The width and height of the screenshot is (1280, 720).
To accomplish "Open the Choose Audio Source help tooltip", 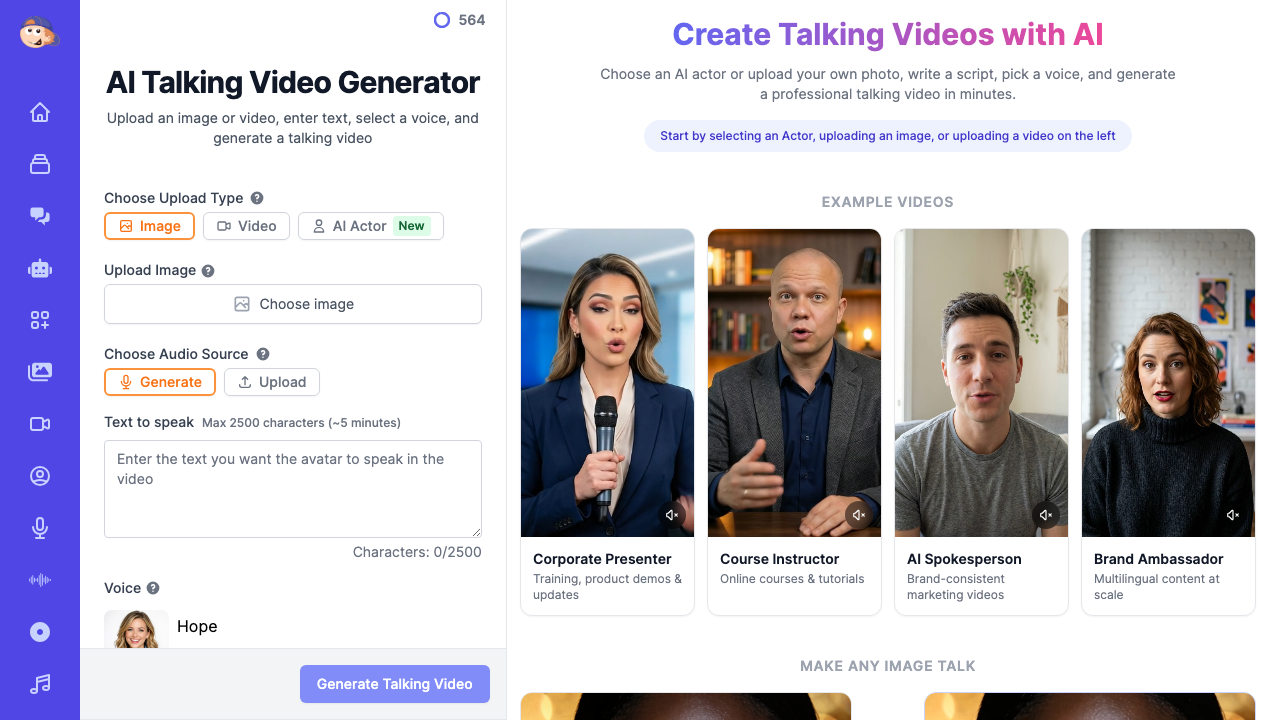I will [261, 353].
